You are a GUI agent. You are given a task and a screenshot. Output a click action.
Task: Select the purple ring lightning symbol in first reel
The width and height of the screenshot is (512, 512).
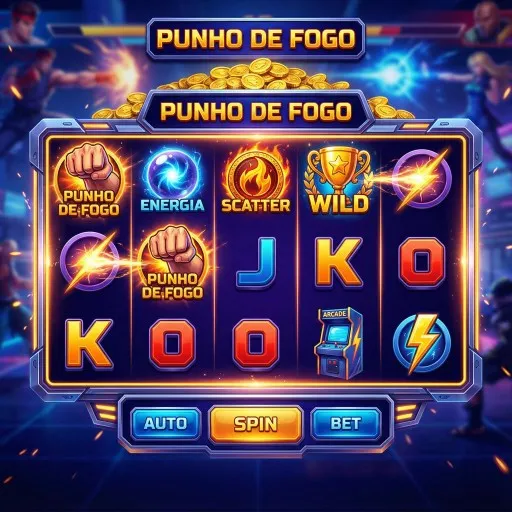click(90, 262)
